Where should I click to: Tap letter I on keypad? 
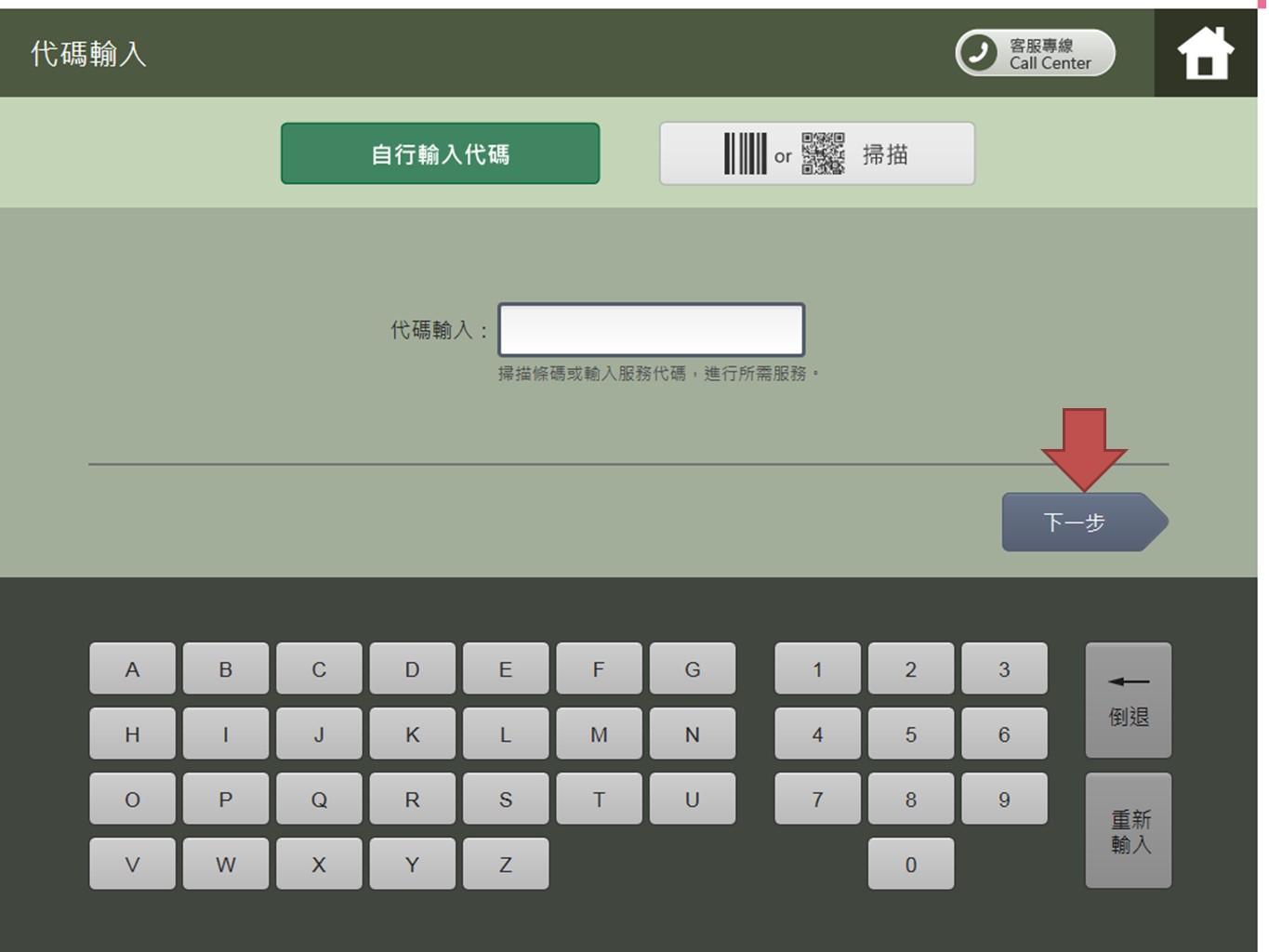(226, 734)
